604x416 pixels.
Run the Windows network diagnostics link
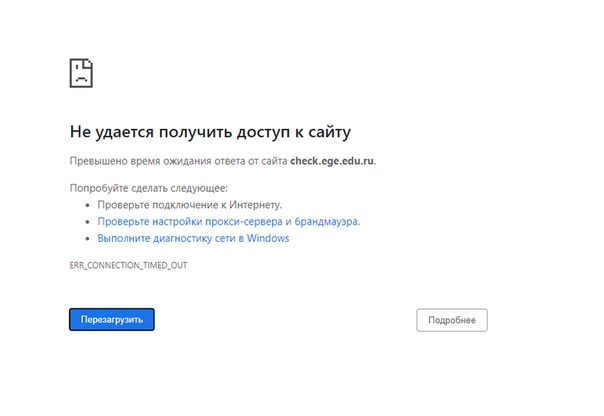coord(193,238)
